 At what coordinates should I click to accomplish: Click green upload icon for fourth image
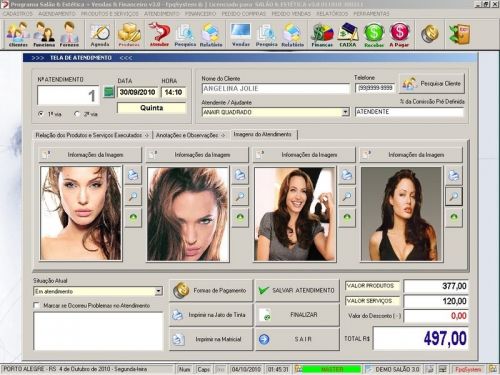tap(454, 218)
